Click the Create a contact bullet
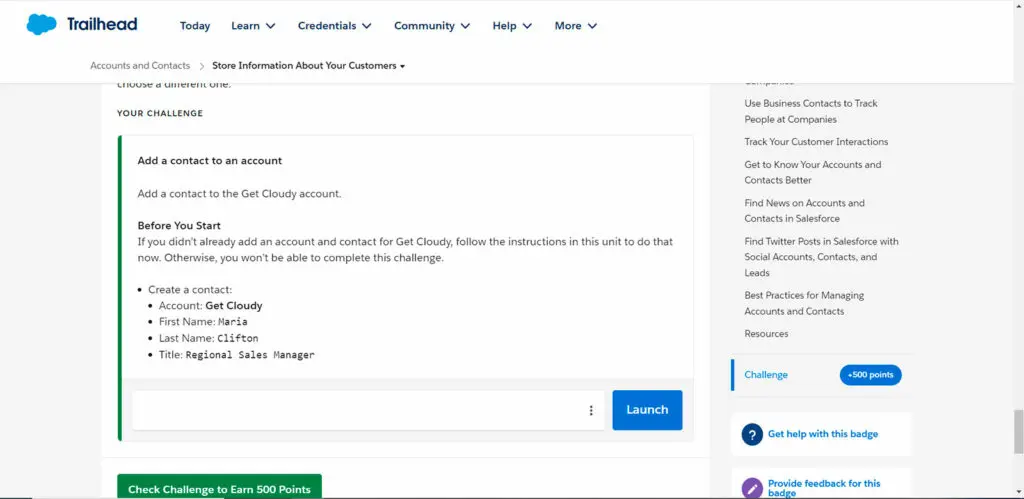Image resolution: width=1024 pixels, height=499 pixels. (x=190, y=289)
